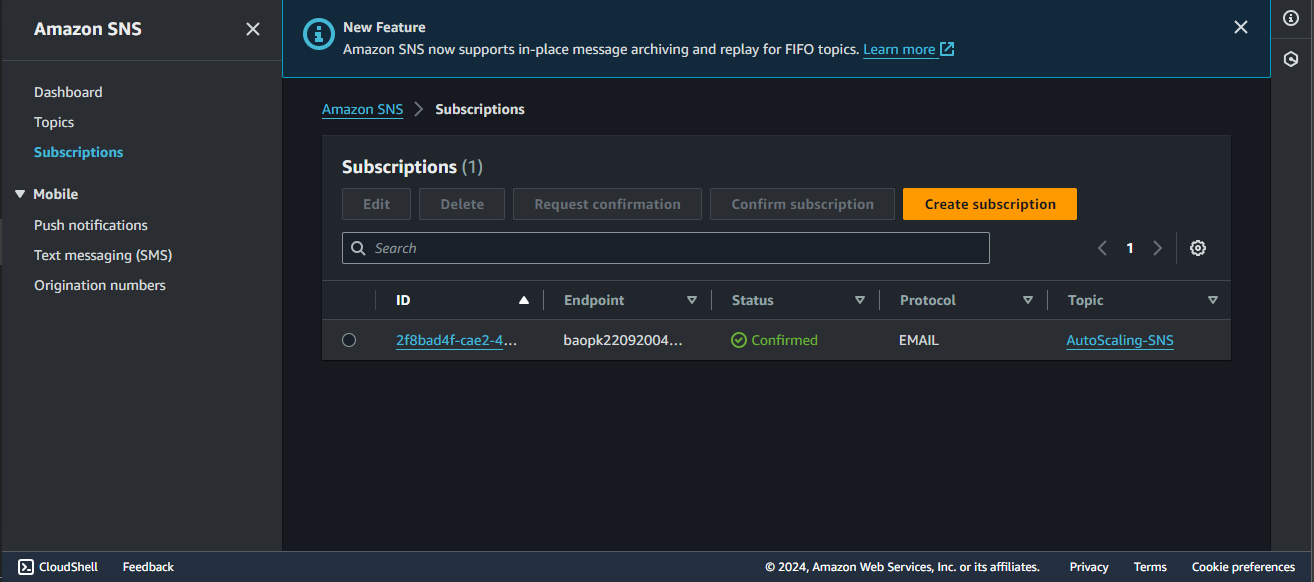Open the AutoScaling-SNS topic link
This screenshot has height=582, width=1314.
pos(1120,340)
